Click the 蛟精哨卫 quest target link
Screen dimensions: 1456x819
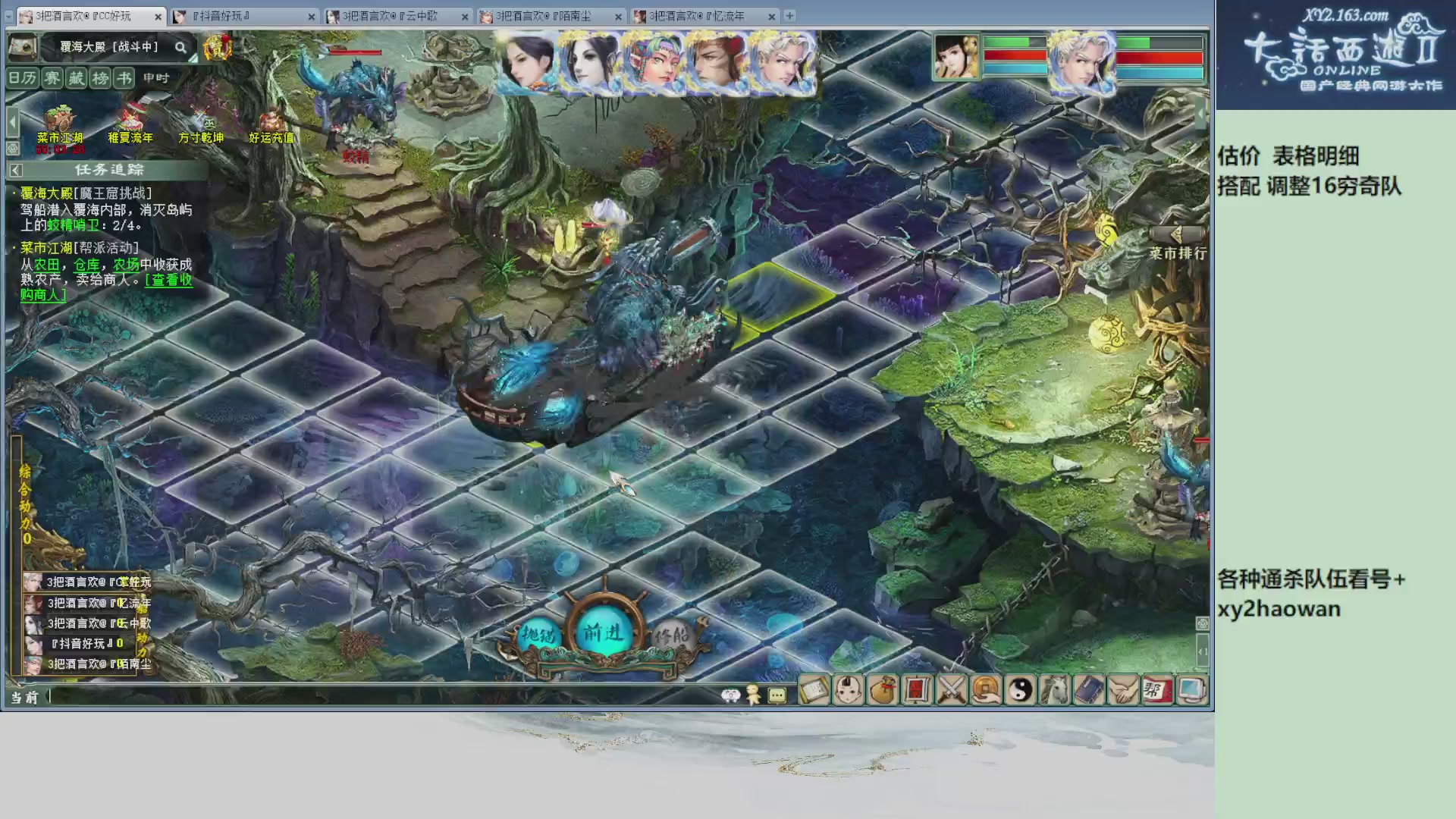point(73,225)
